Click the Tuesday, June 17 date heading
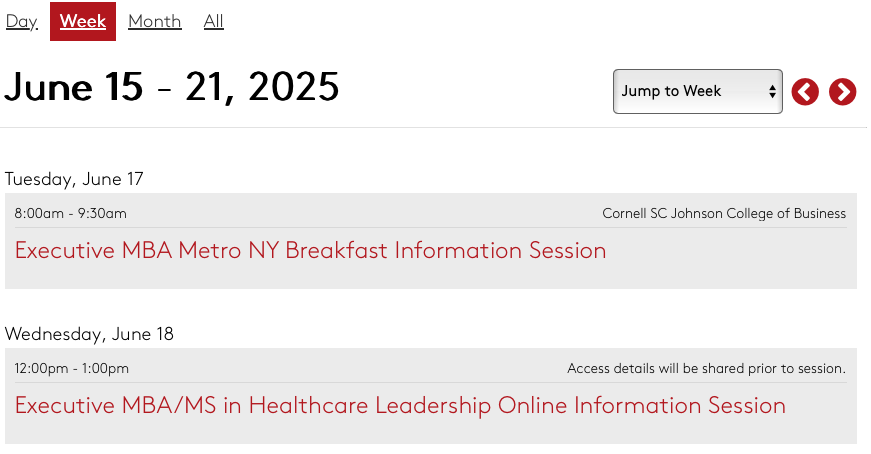Image resolution: width=871 pixels, height=454 pixels. click(74, 179)
